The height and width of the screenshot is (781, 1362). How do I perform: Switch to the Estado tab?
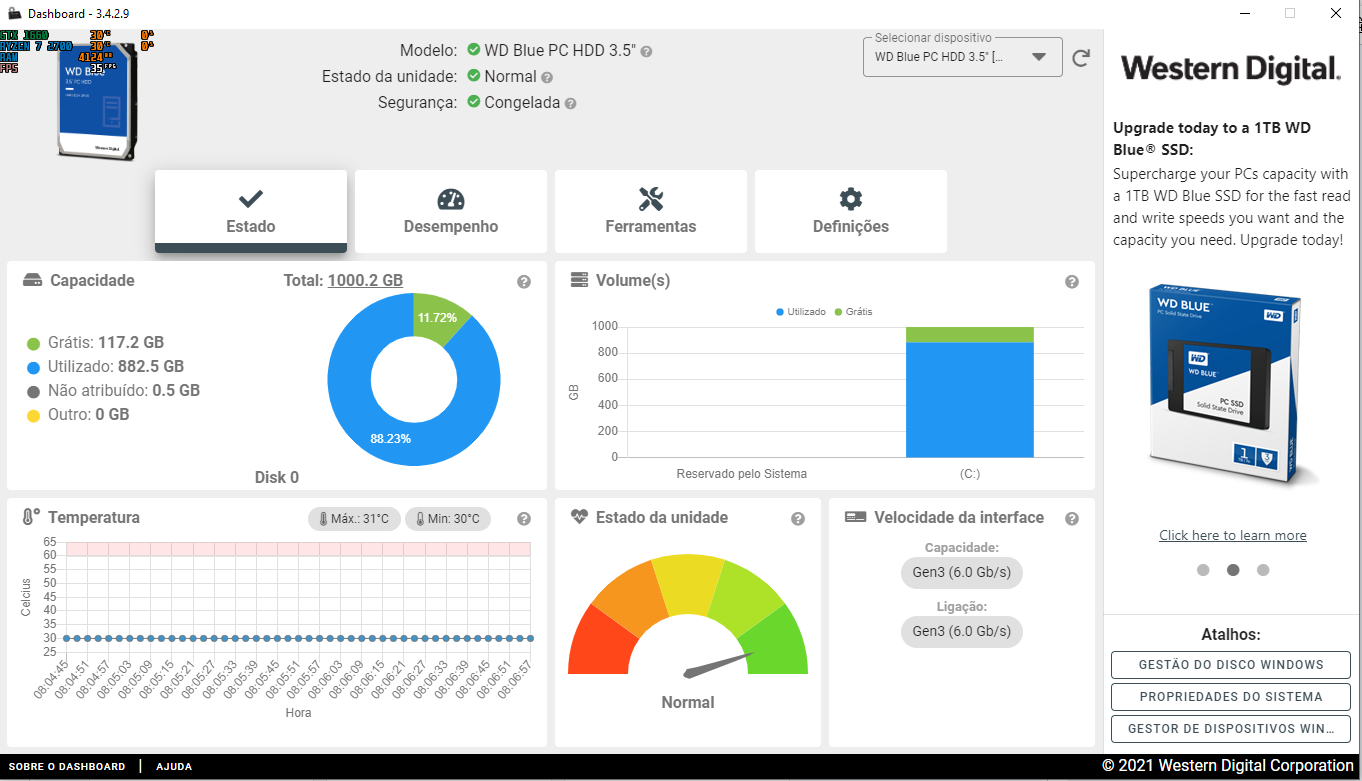pyautogui.click(x=251, y=211)
